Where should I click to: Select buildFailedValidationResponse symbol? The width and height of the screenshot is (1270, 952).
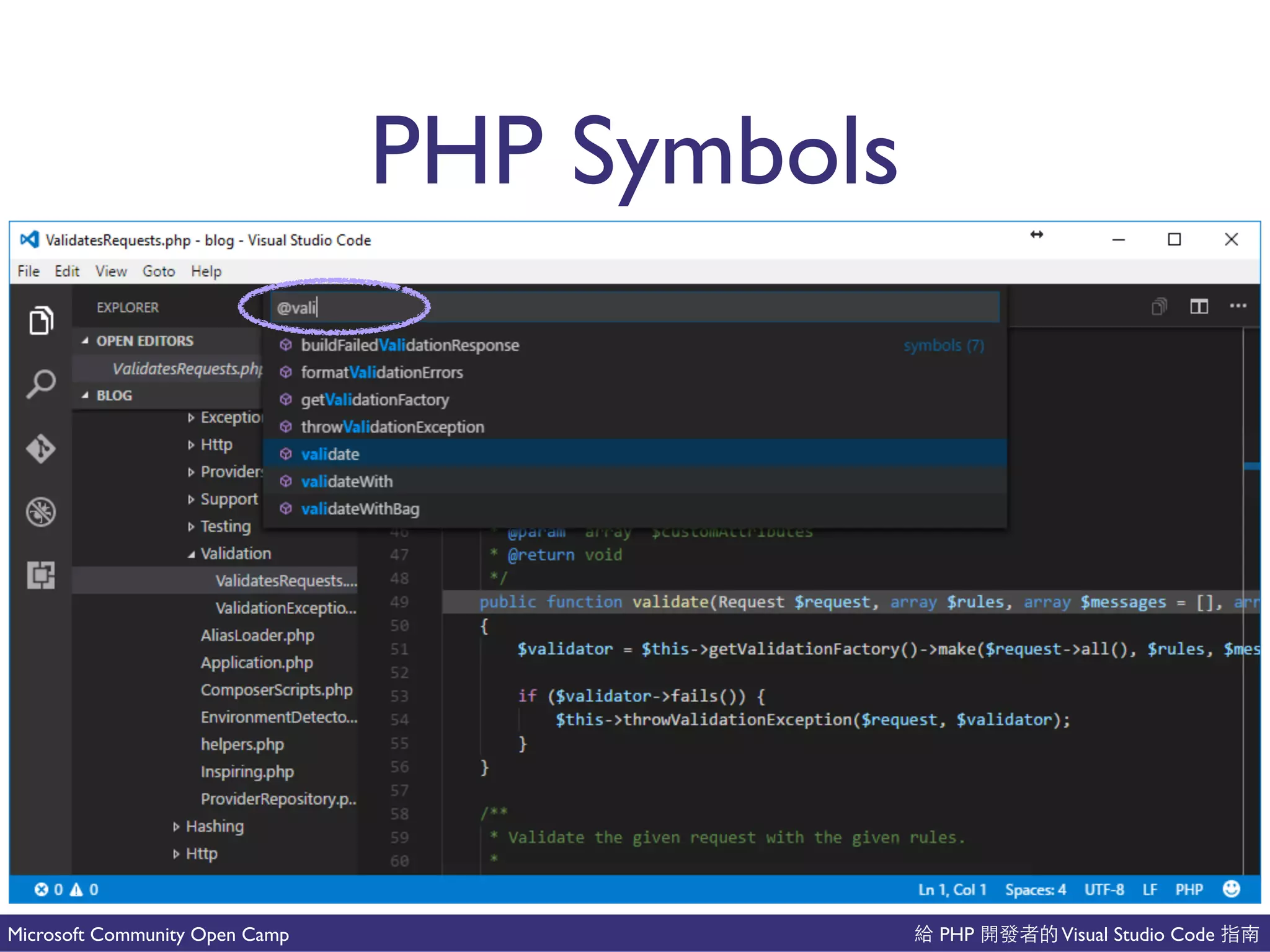635,345
